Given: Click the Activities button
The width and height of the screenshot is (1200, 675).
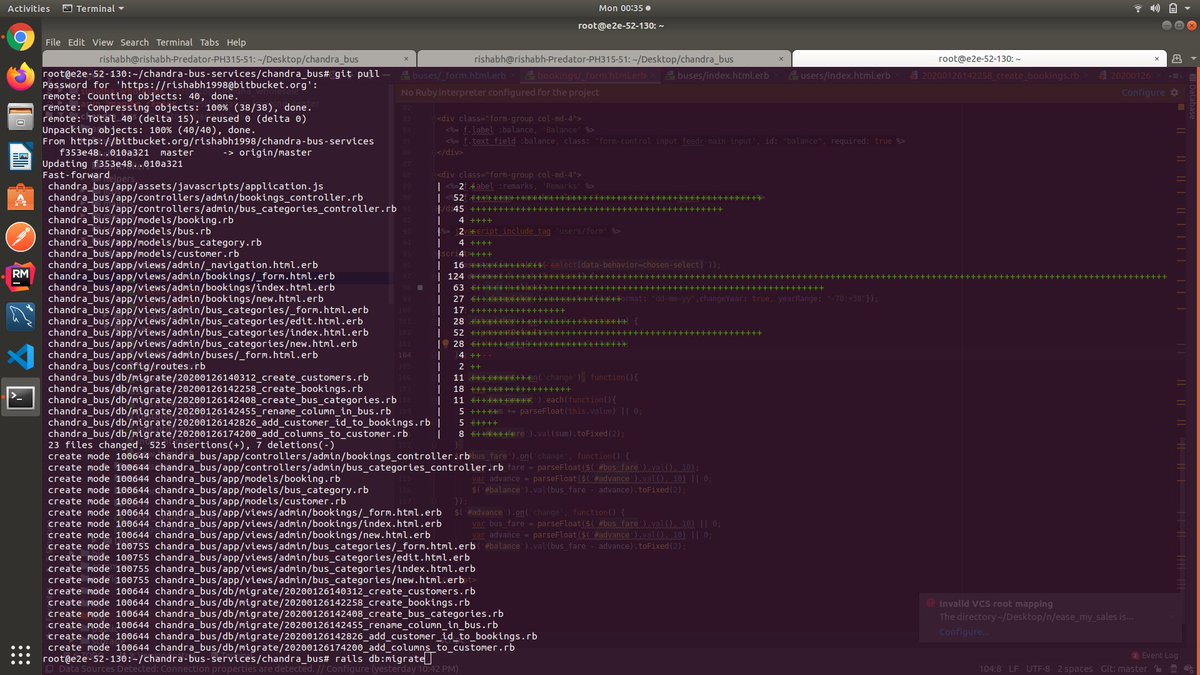Looking at the screenshot, I should [28, 8].
